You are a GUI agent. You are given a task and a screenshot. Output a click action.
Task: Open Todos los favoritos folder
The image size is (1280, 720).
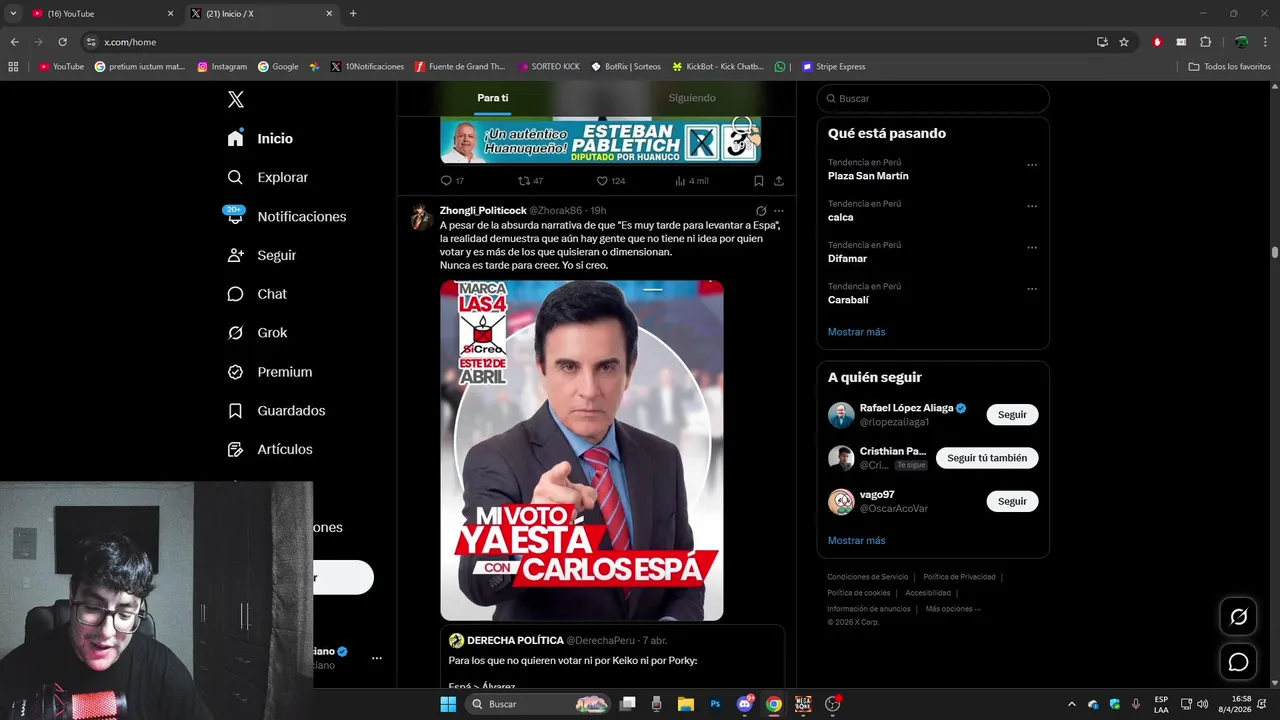pyautogui.click(x=1229, y=67)
